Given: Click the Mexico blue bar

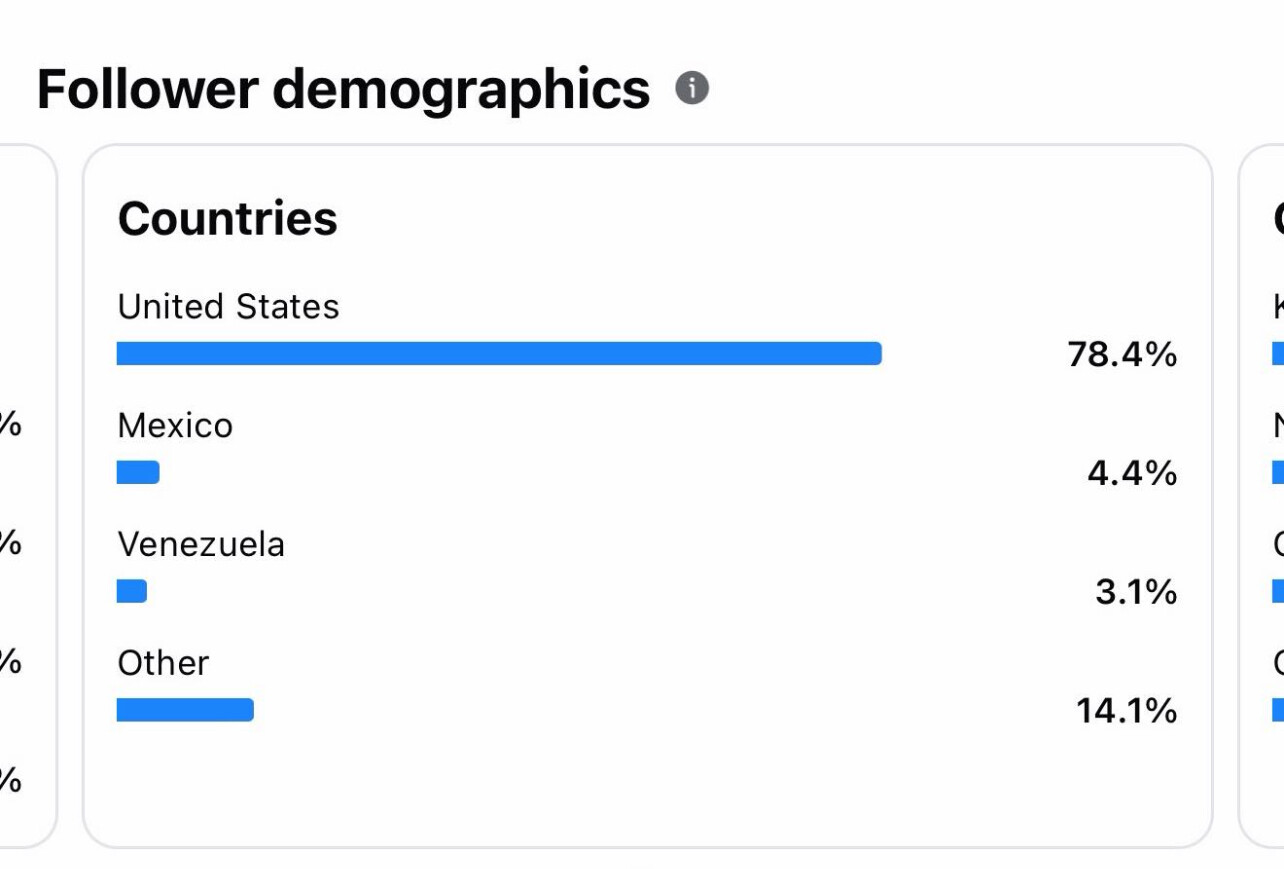Looking at the screenshot, I should 138,472.
